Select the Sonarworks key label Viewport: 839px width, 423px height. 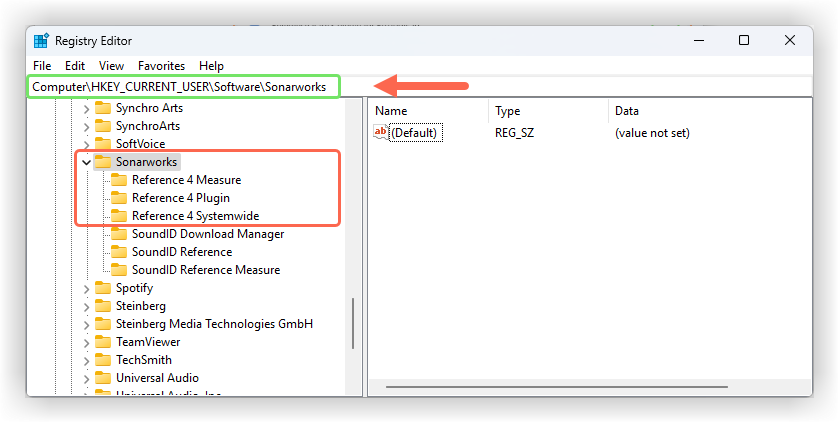click(x=146, y=161)
